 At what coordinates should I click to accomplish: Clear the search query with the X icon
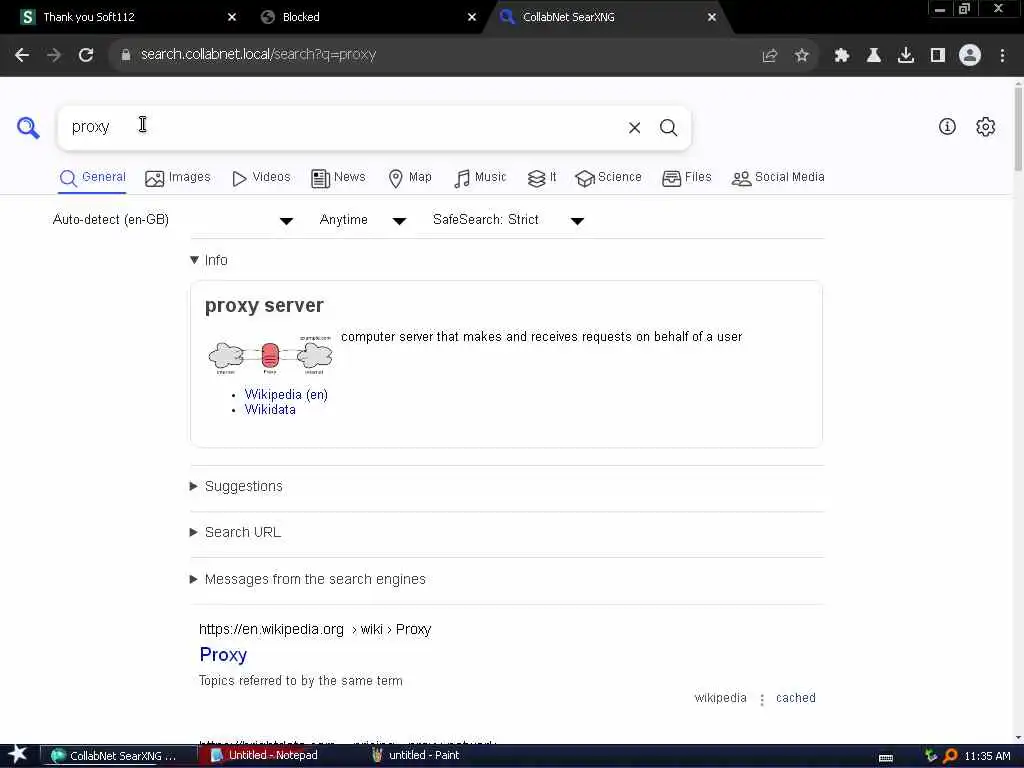pyautogui.click(x=634, y=127)
